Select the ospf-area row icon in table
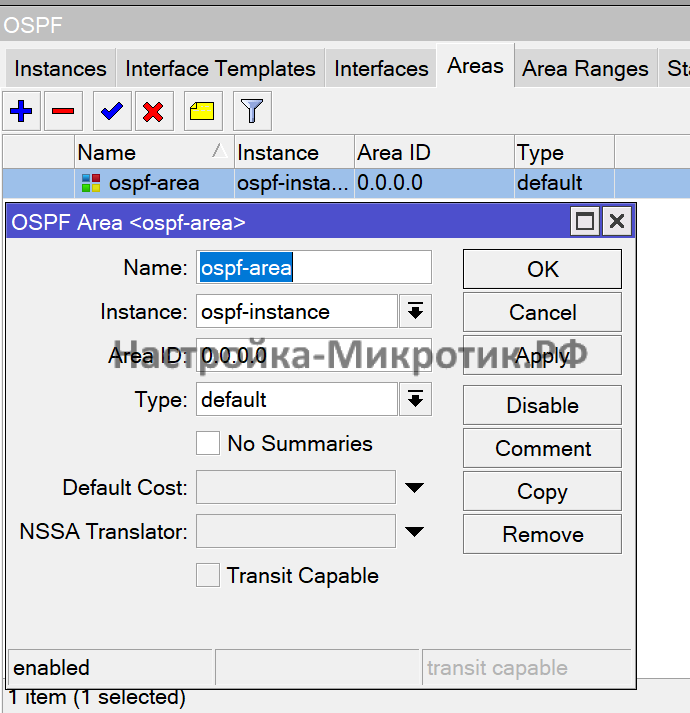 [91, 183]
